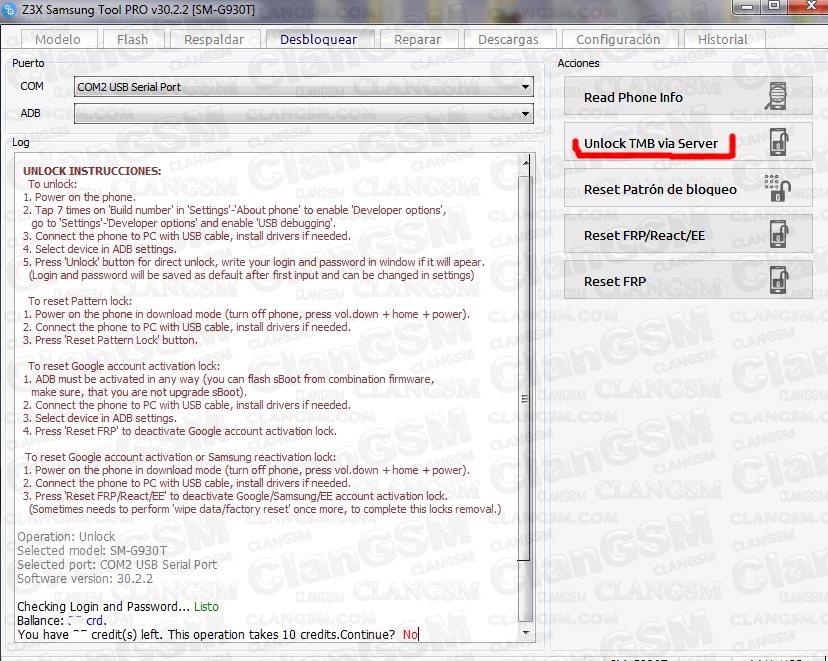Click 'Selected model: SM-G930T' log line
Image resolution: width=828 pixels, height=661 pixels.
92,551
